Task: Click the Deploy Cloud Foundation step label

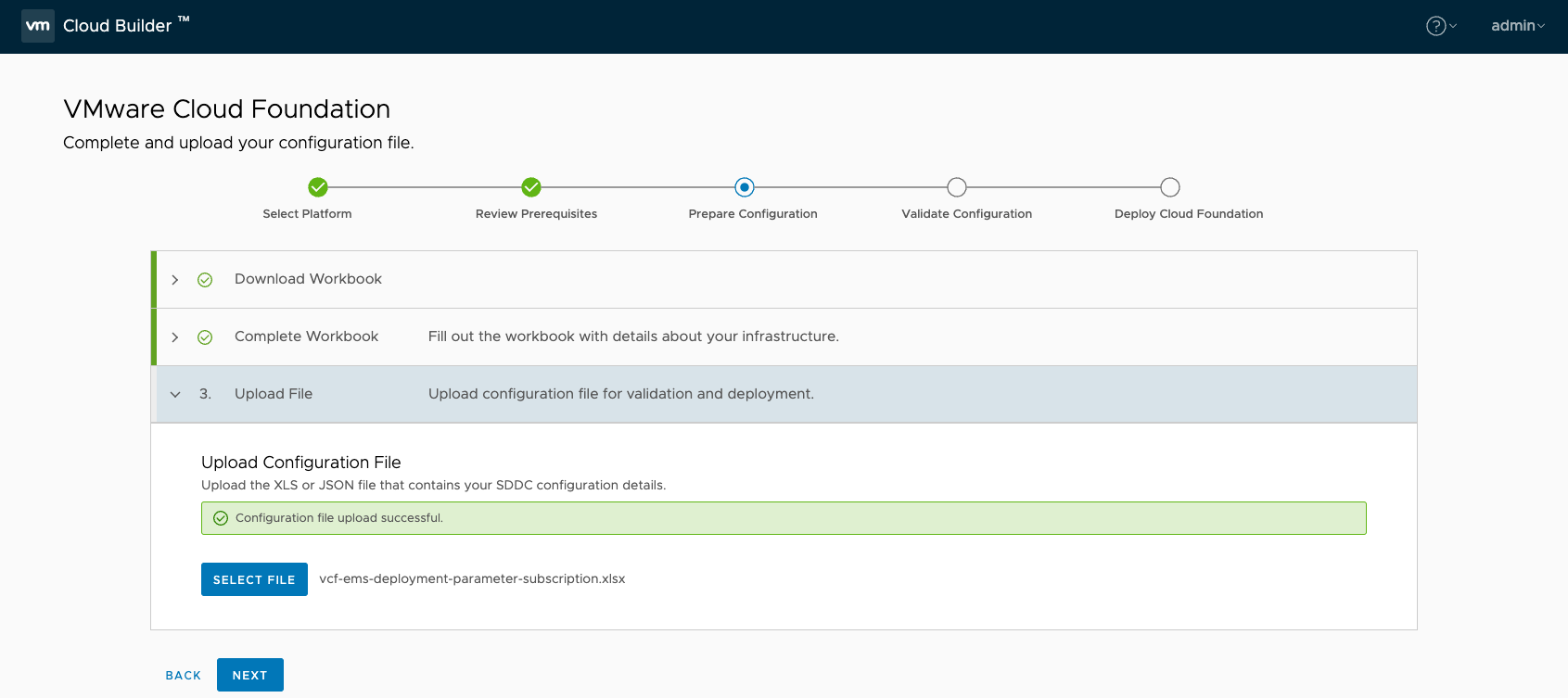Action: (1189, 214)
